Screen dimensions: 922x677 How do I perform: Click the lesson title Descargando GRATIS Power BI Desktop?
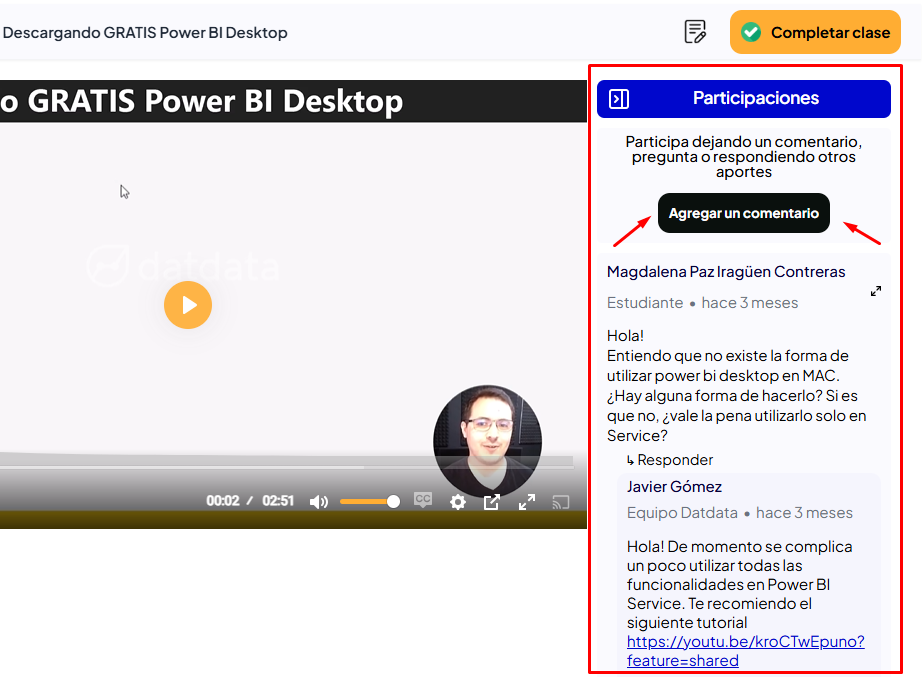[x=145, y=32]
